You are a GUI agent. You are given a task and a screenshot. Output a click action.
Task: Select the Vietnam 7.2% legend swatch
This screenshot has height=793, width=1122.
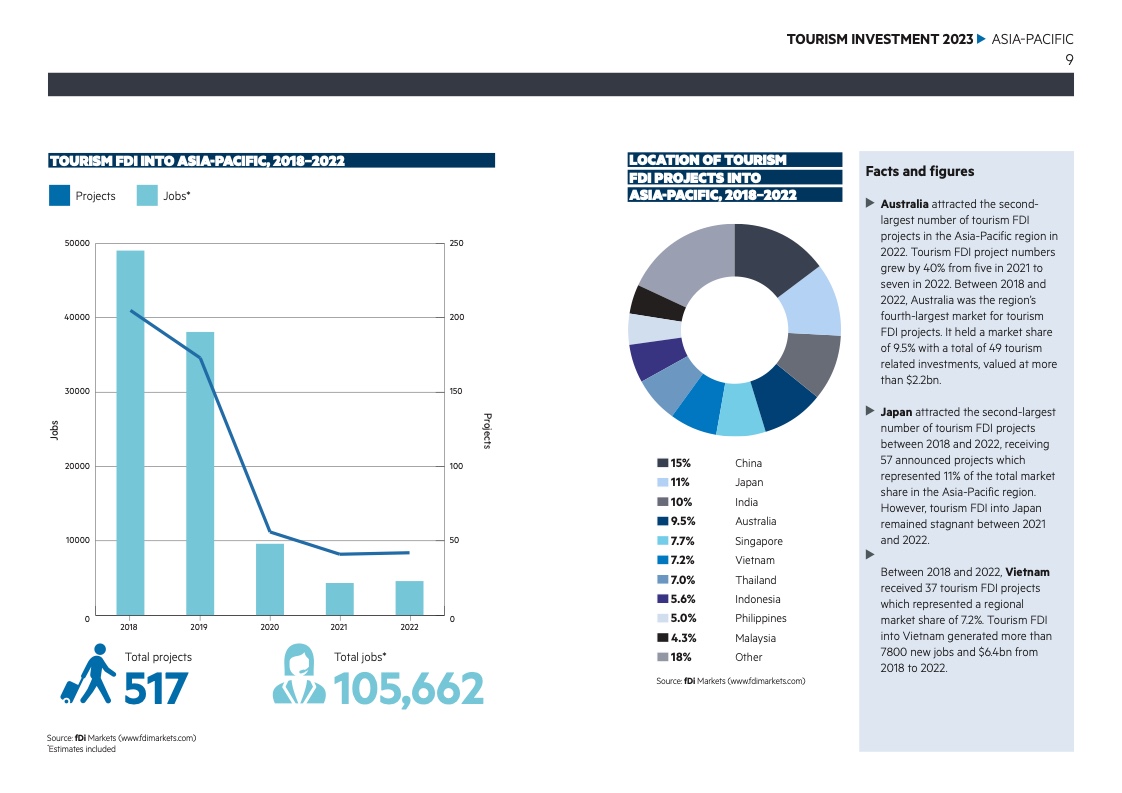tap(662, 560)
